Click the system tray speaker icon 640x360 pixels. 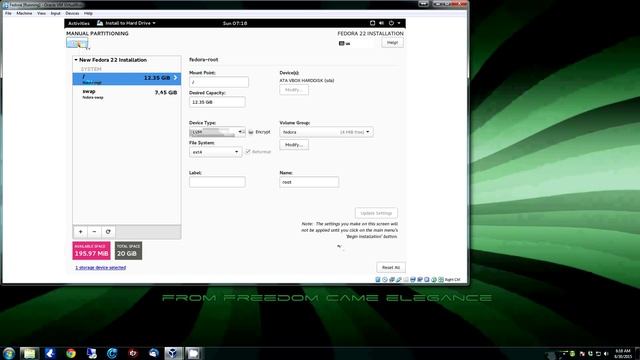[x=606, y=354]
